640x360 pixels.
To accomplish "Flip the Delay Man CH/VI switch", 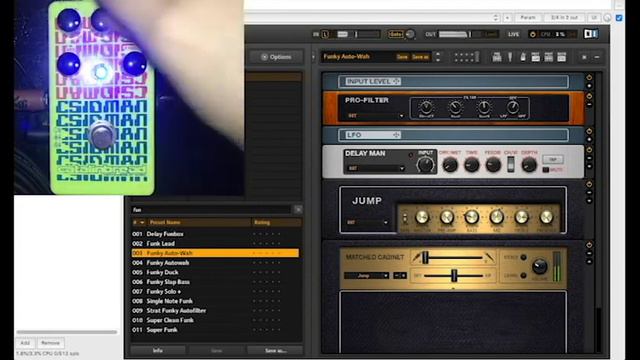I will (510, 164).
